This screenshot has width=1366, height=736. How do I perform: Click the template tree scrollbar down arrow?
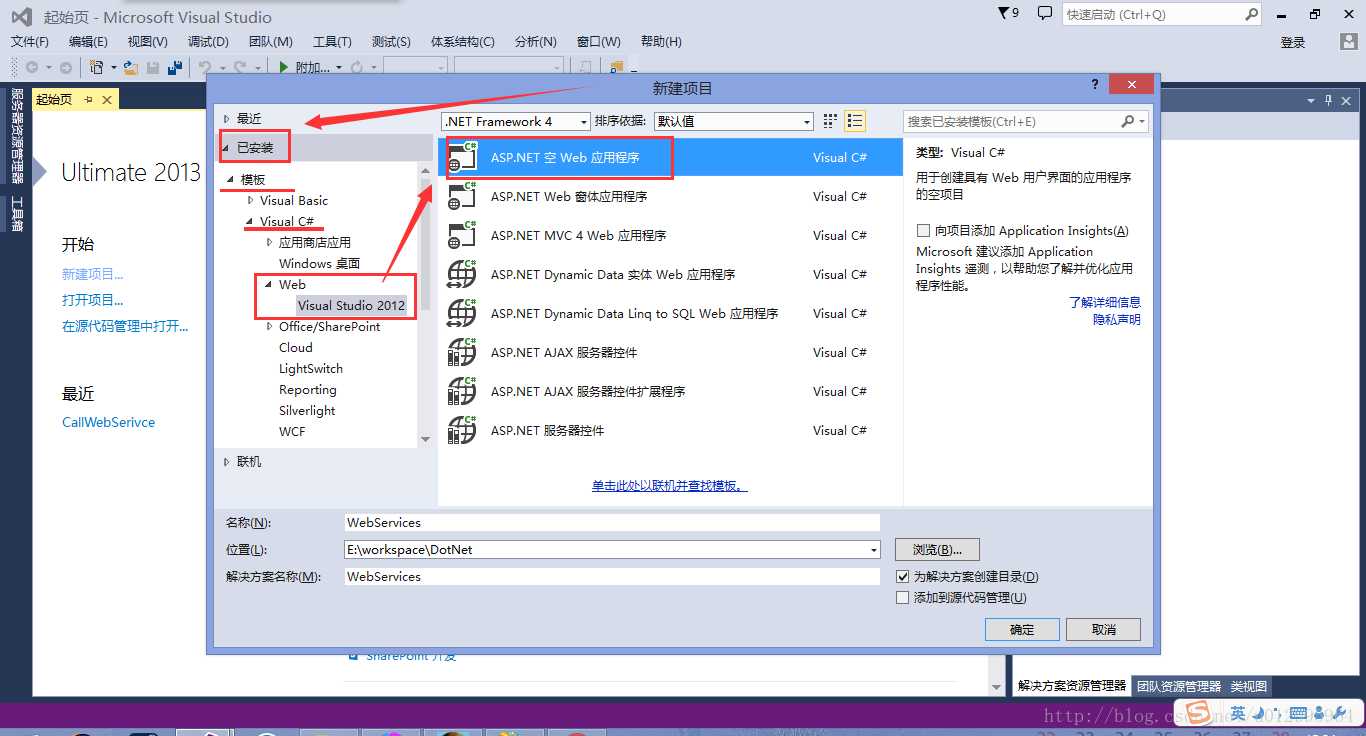pos(425,438)
